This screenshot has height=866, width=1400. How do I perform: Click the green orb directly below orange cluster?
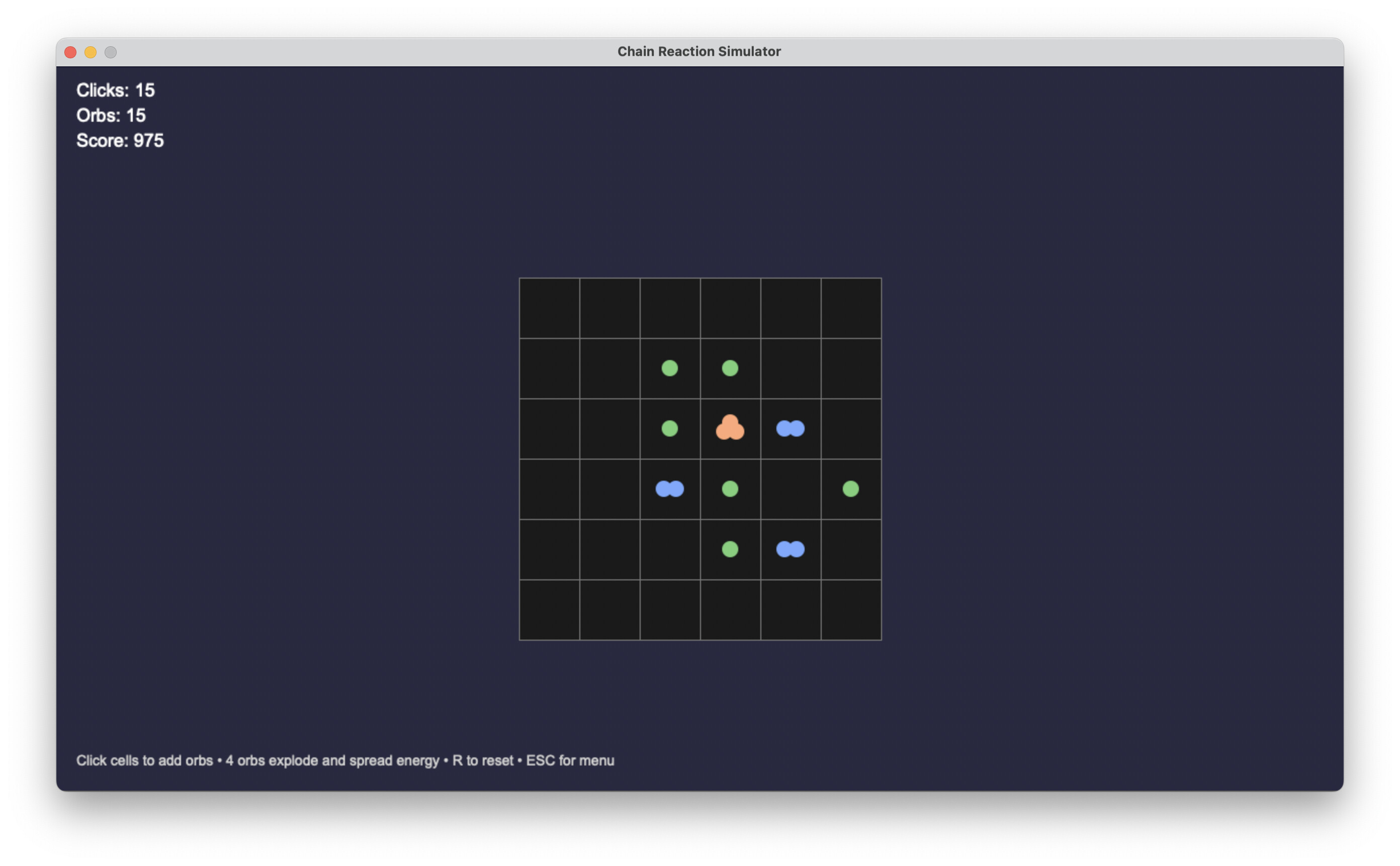click(730, 488)
